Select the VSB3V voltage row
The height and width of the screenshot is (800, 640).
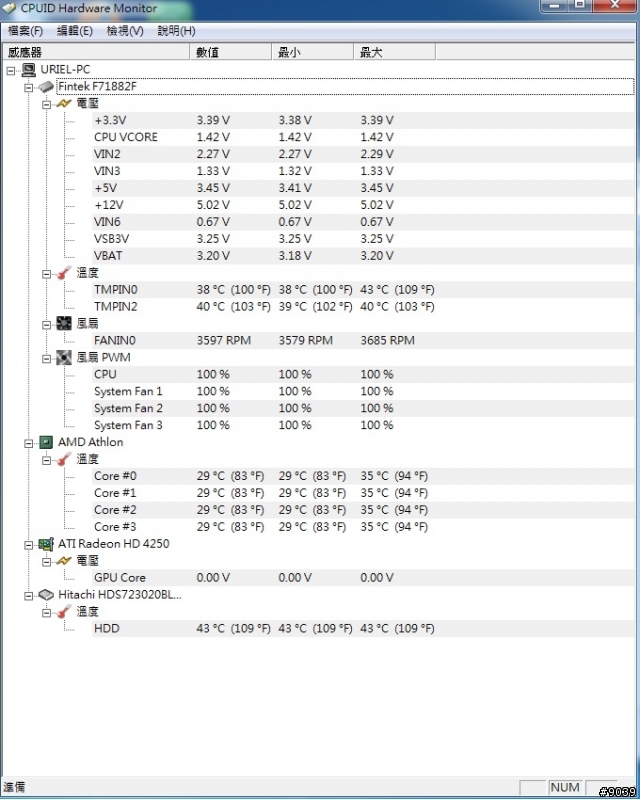pyautogui.click(x=363, y=239)
